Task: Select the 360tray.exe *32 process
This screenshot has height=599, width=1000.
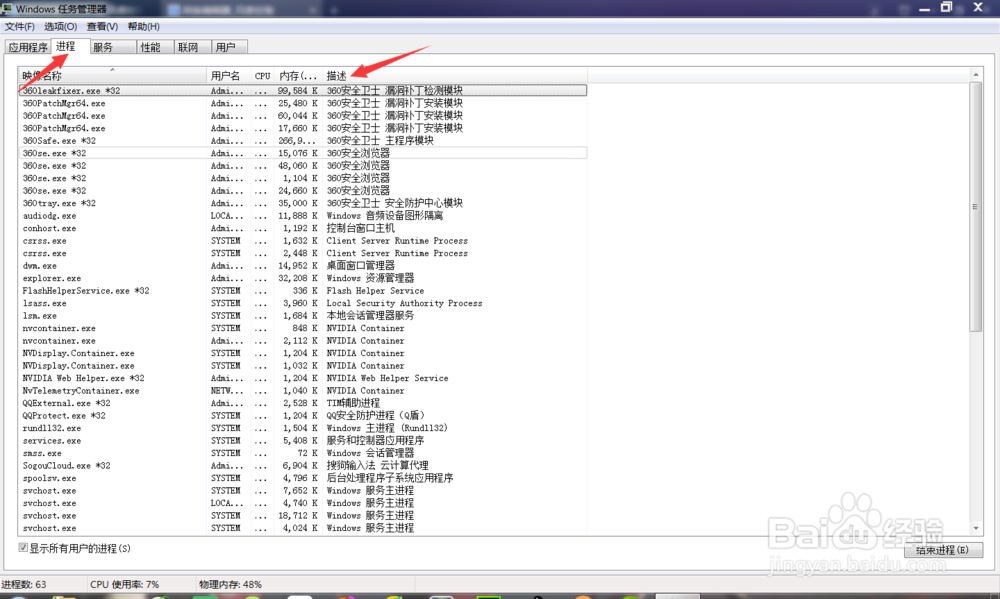Action: [303, 203]
